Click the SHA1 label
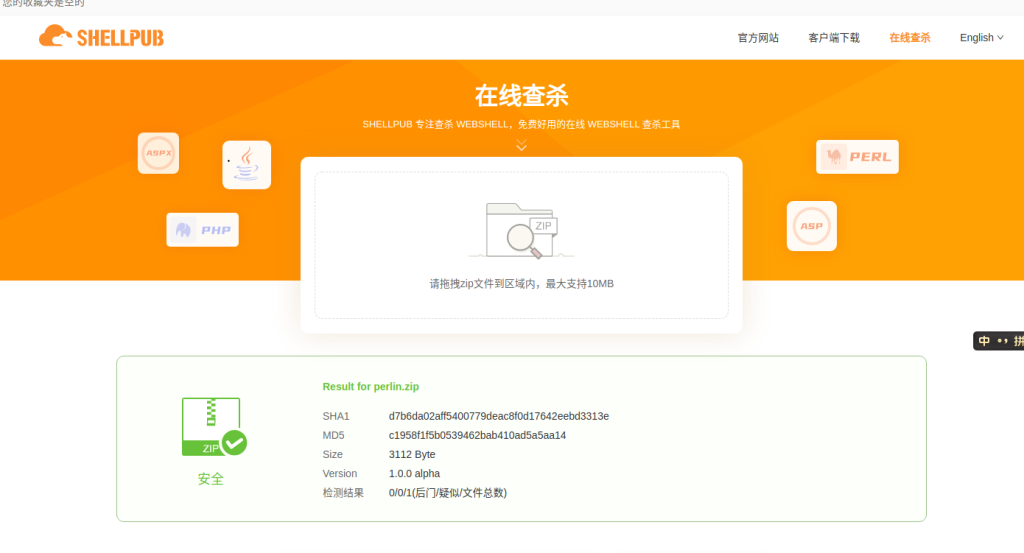Image resolution: width=1024 pixels, height=553 pixels. (x=336, y=416)
